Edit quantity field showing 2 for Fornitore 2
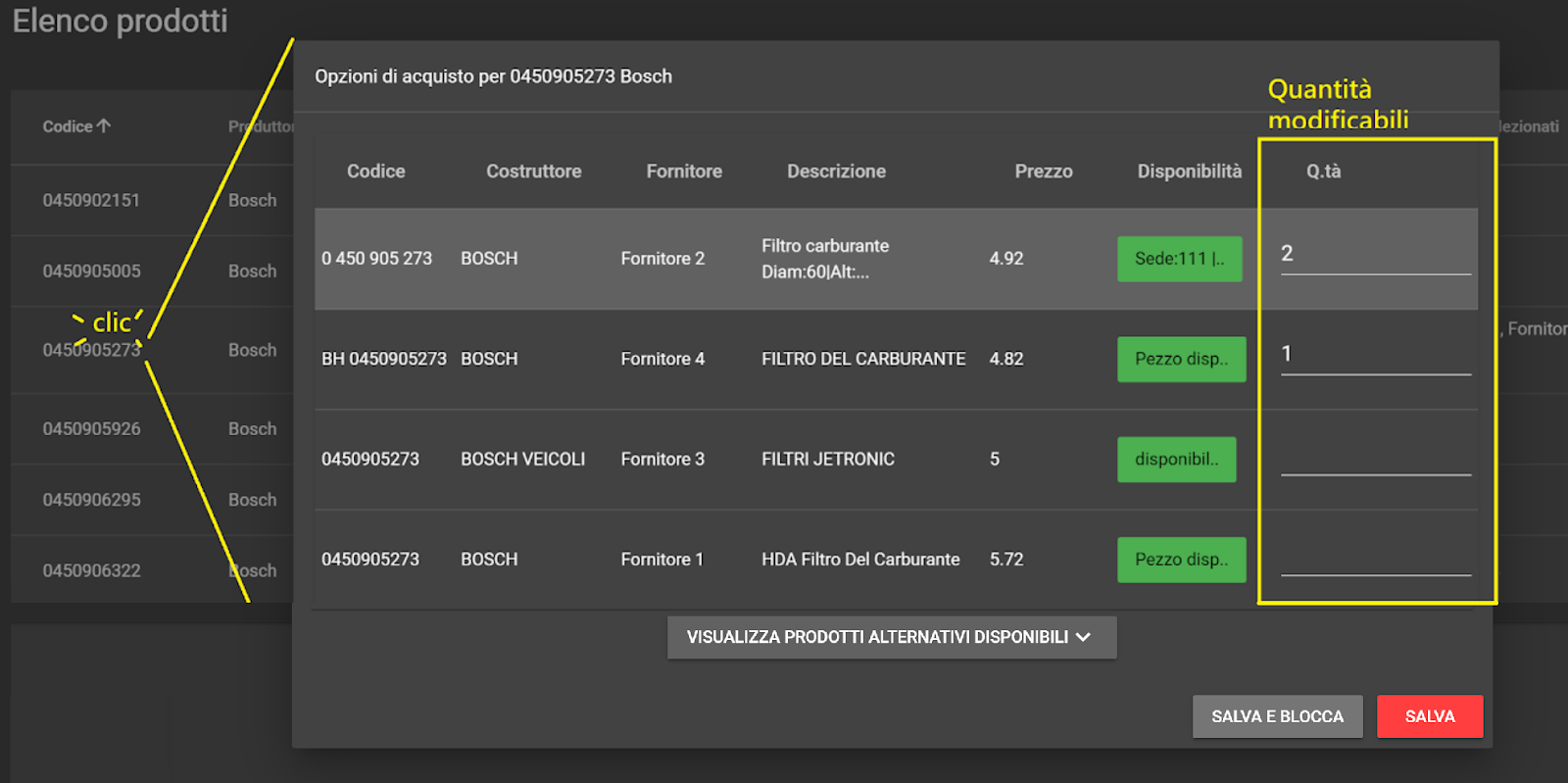Viewport: 1568px width, 783px height. pos(1376,254)
